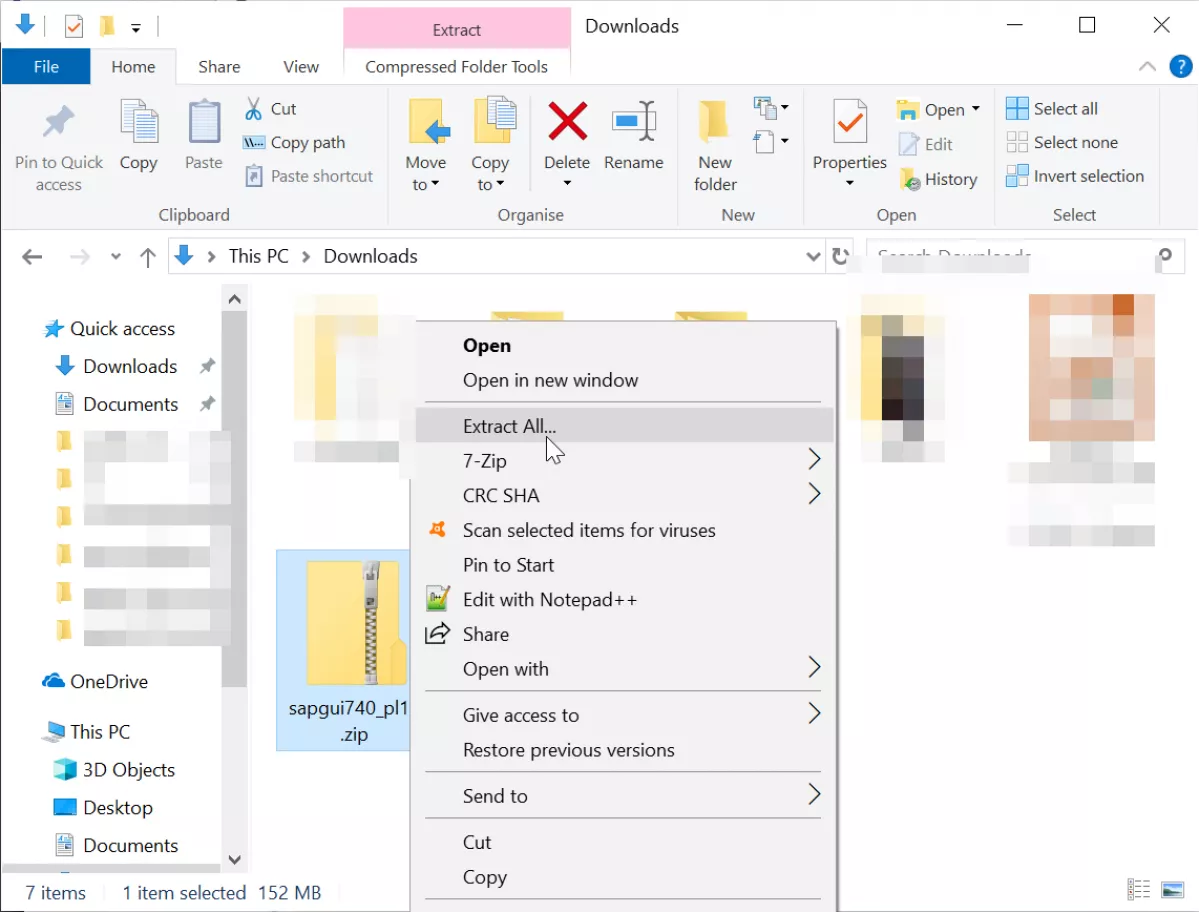
Task: Click the navigation pane scroll down arrow
Action: (235, 859)
